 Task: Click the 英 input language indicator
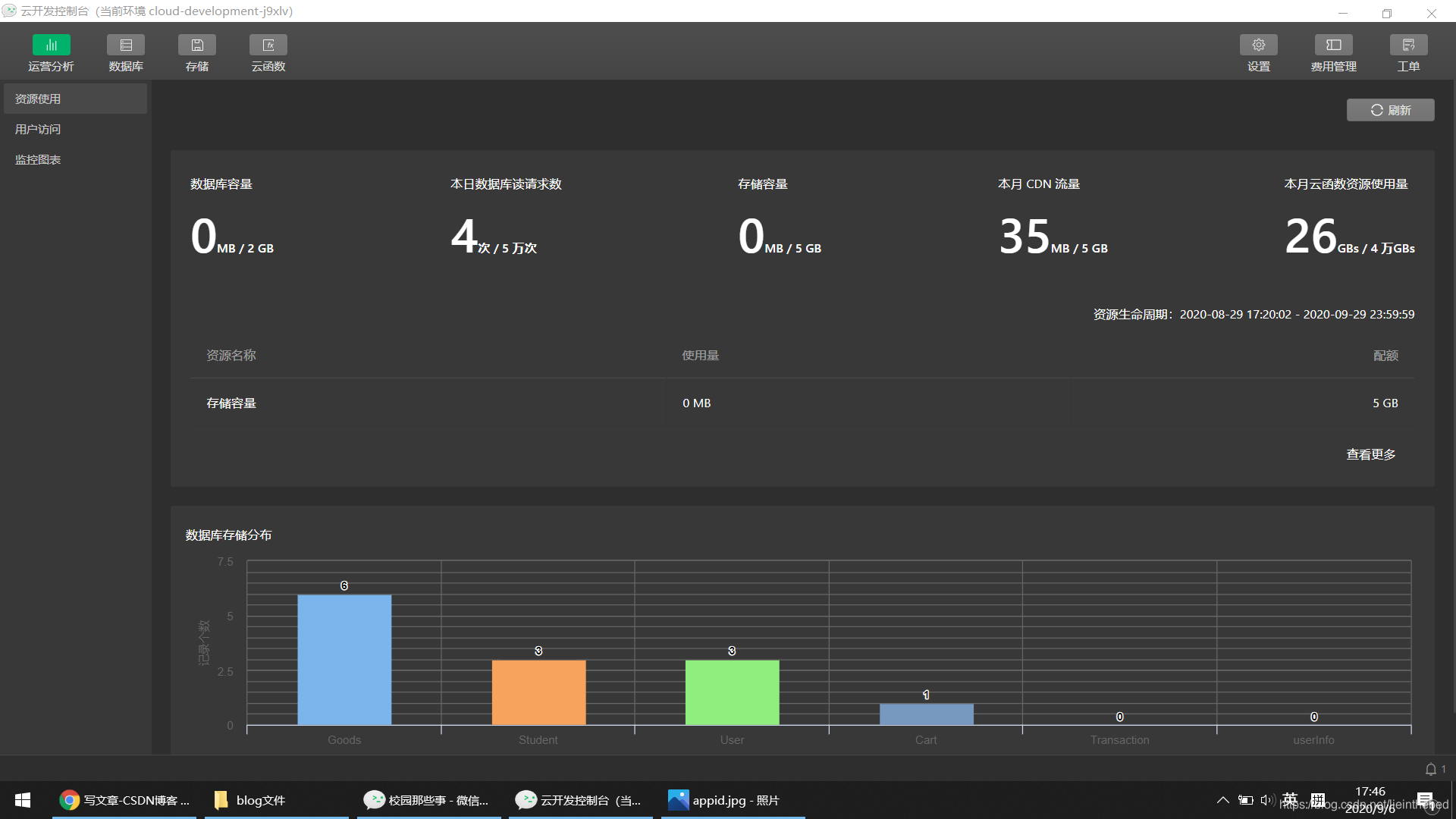click(1290, 800)
